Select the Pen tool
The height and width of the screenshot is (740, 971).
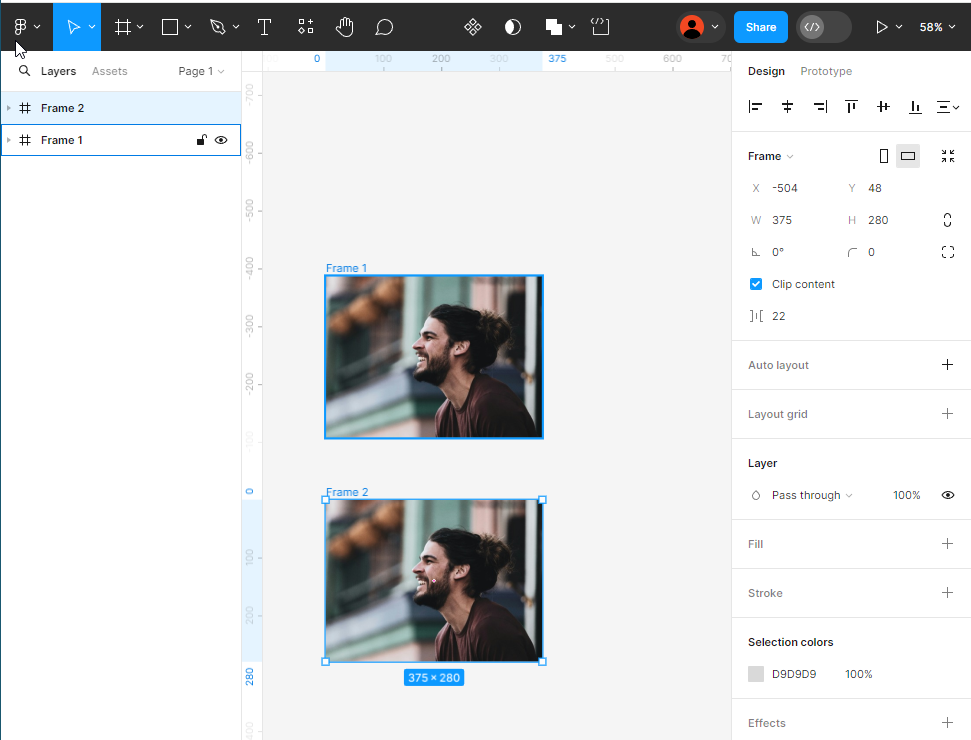[x=217, y=27]
